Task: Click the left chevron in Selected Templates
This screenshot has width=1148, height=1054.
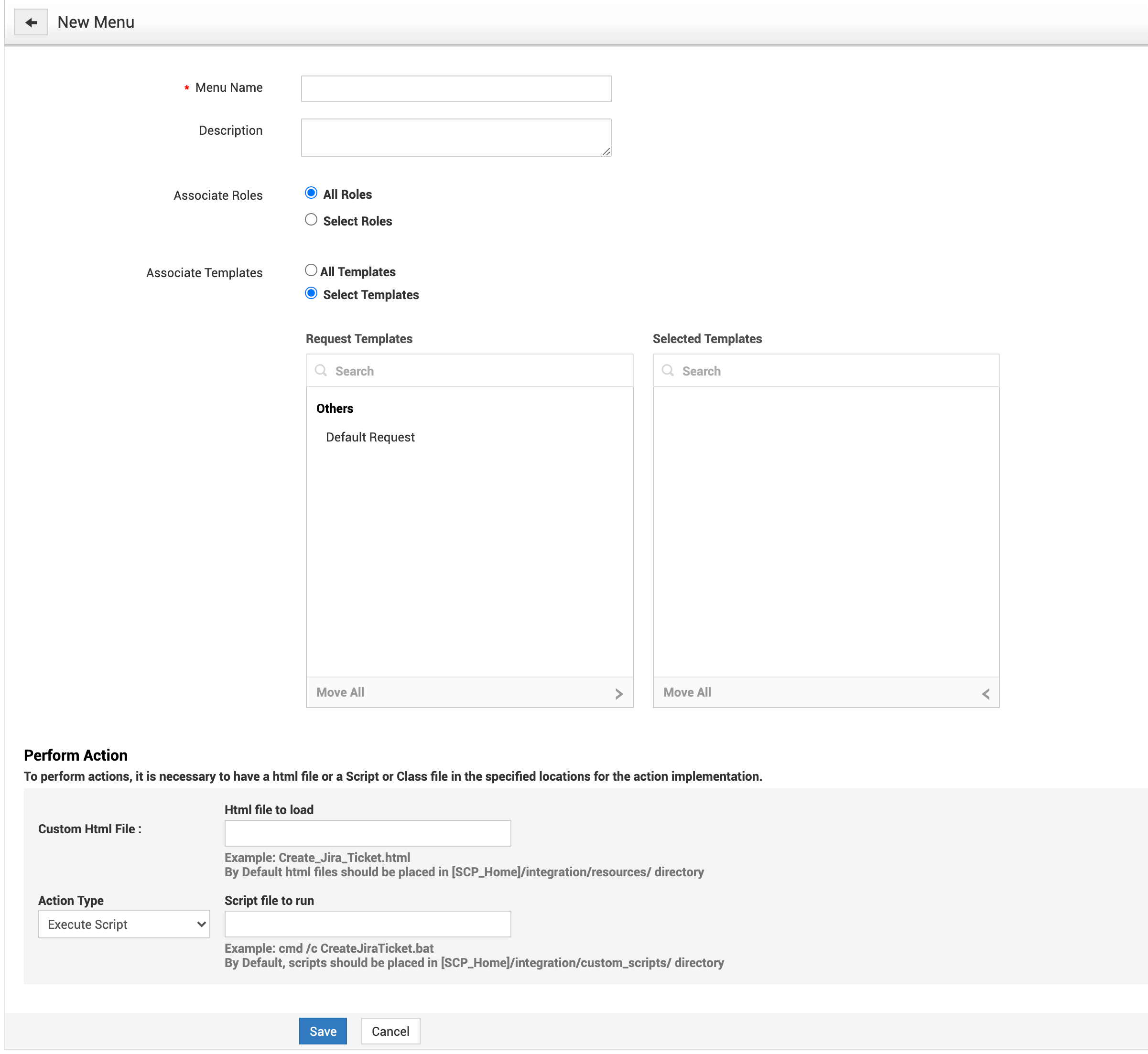Action: (986, 694)
